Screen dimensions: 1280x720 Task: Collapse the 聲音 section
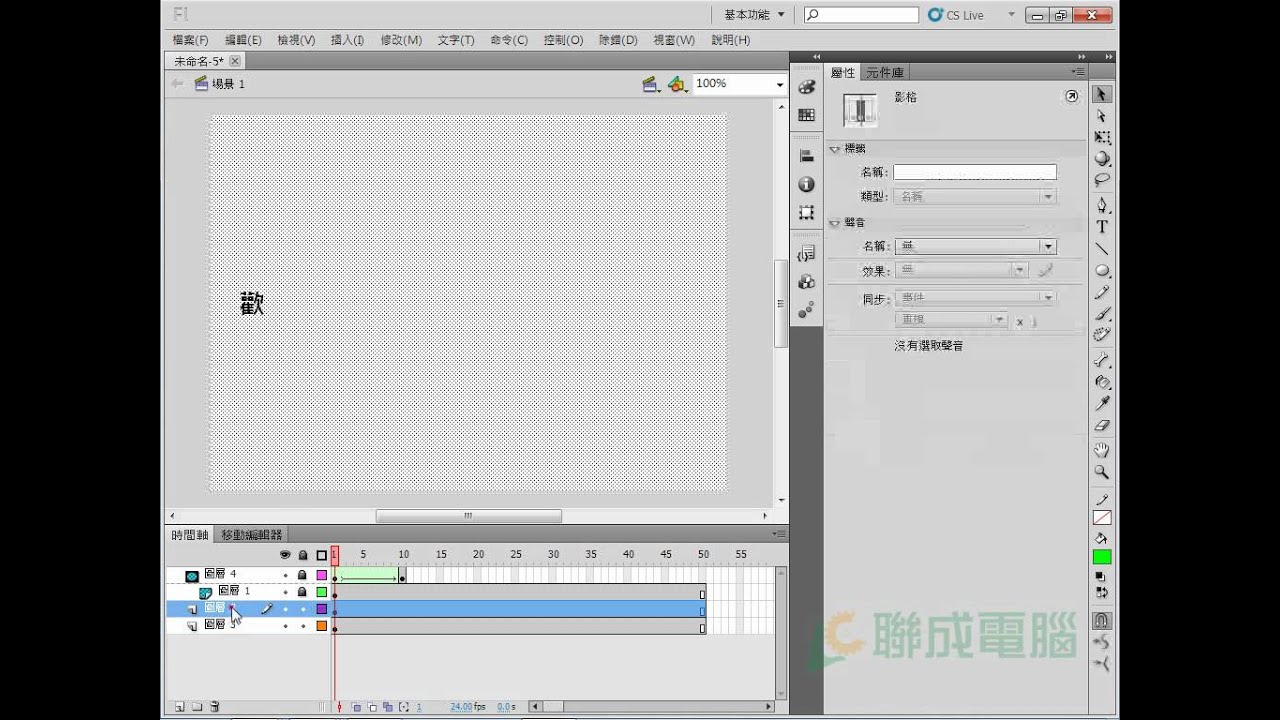pos(835,223)
